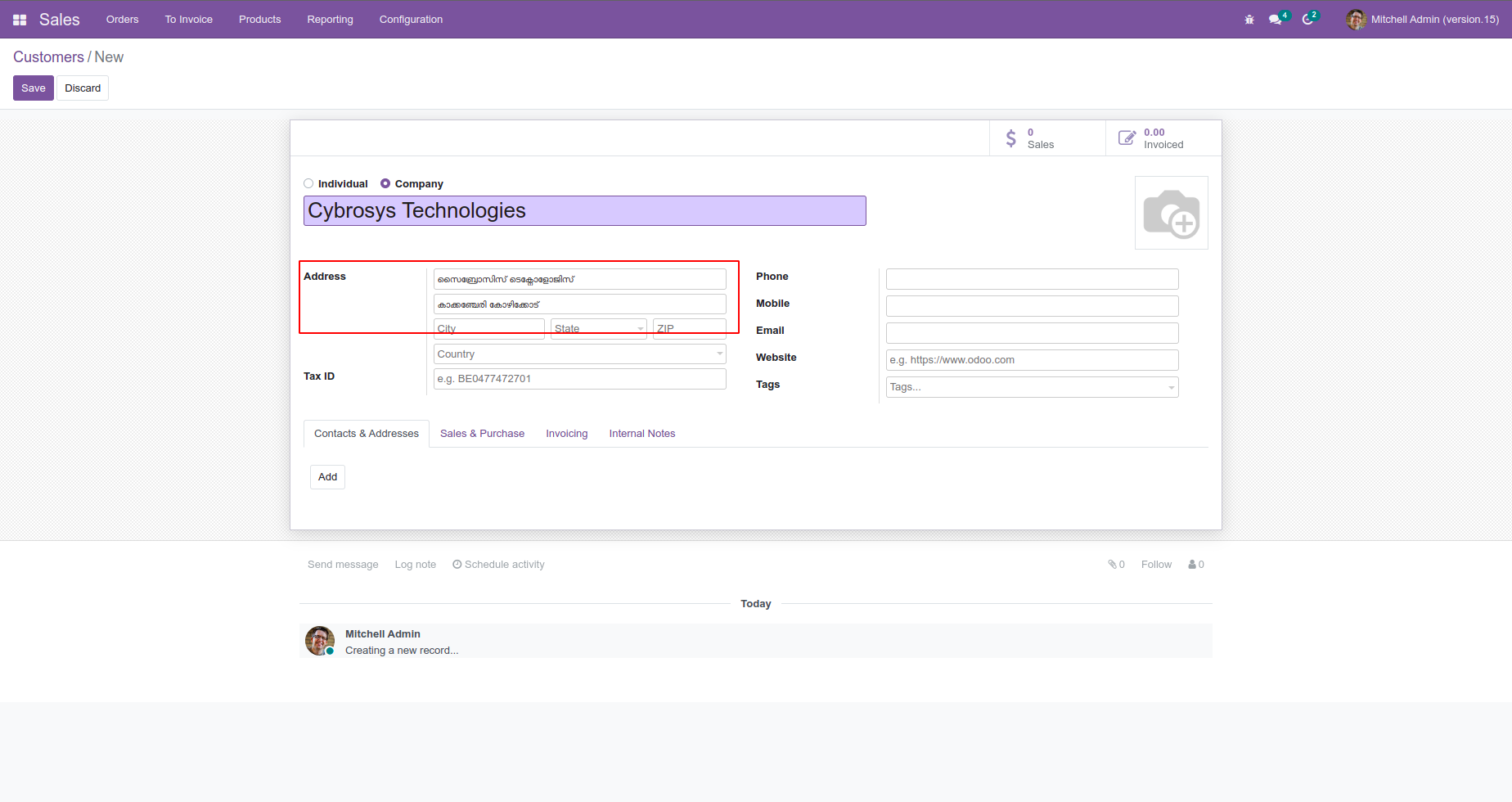1512x802 pixels.
Task: Click the Website field
Action: (x=1032, y=360)
